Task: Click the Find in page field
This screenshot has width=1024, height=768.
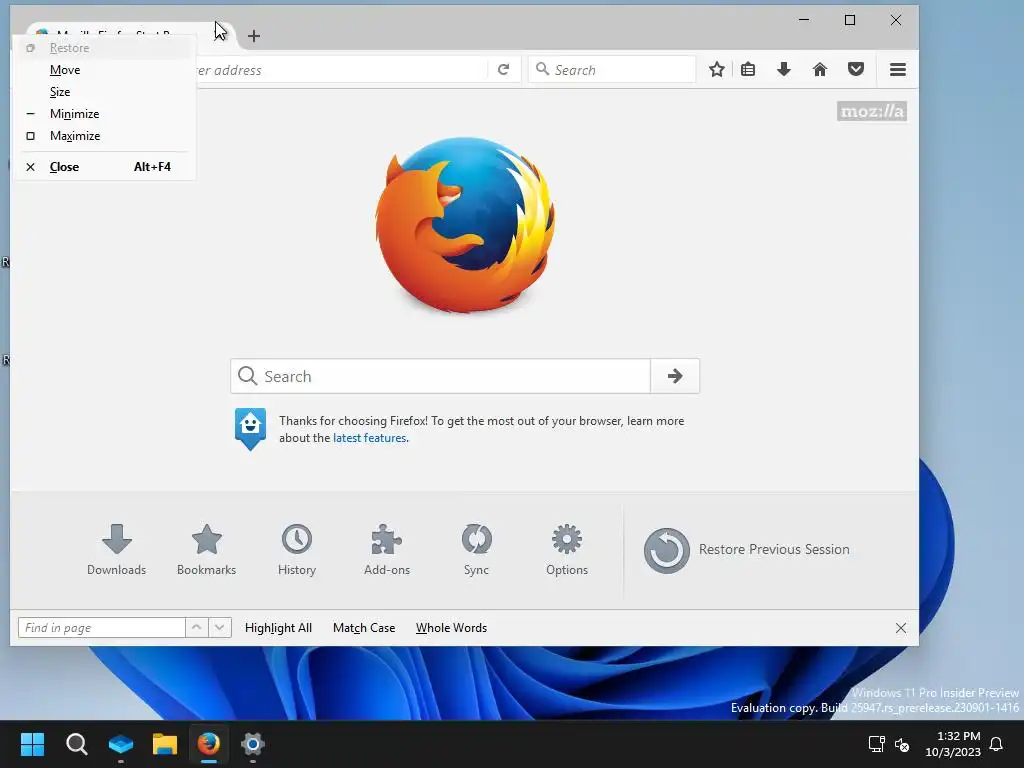Action: point(102,628)
